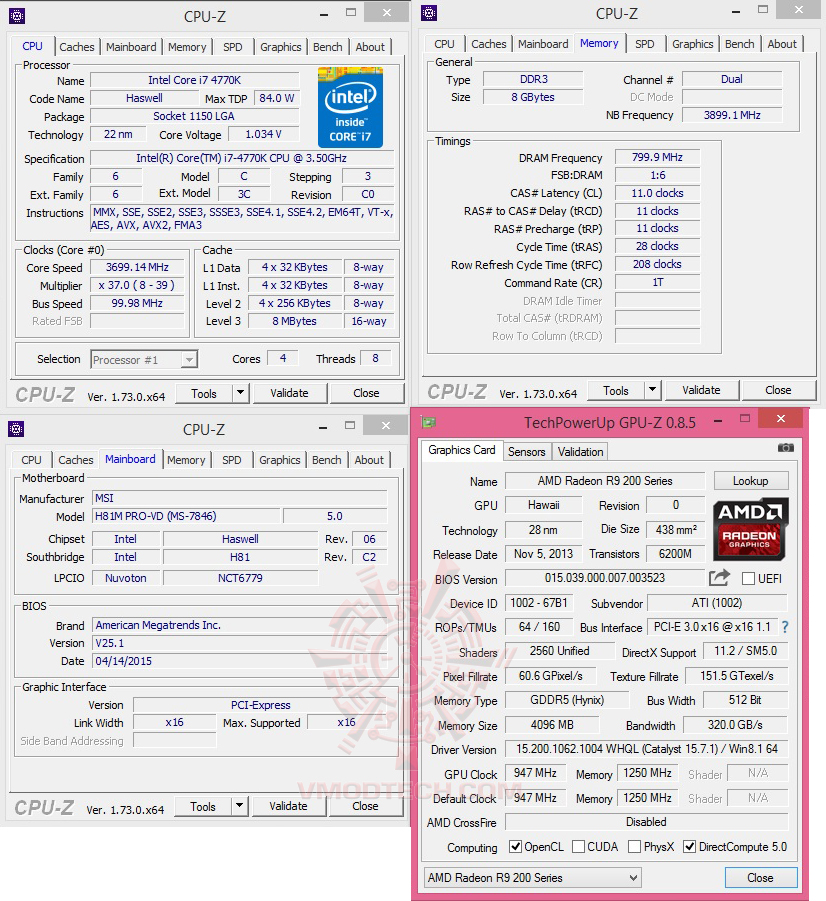Open the Validation tab in GPU-Z
826x901 pixels.
point(581,452)
